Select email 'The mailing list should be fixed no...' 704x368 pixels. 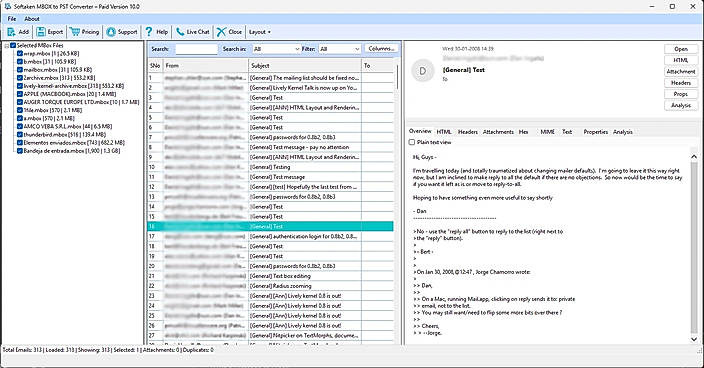[x=271, y=78]
